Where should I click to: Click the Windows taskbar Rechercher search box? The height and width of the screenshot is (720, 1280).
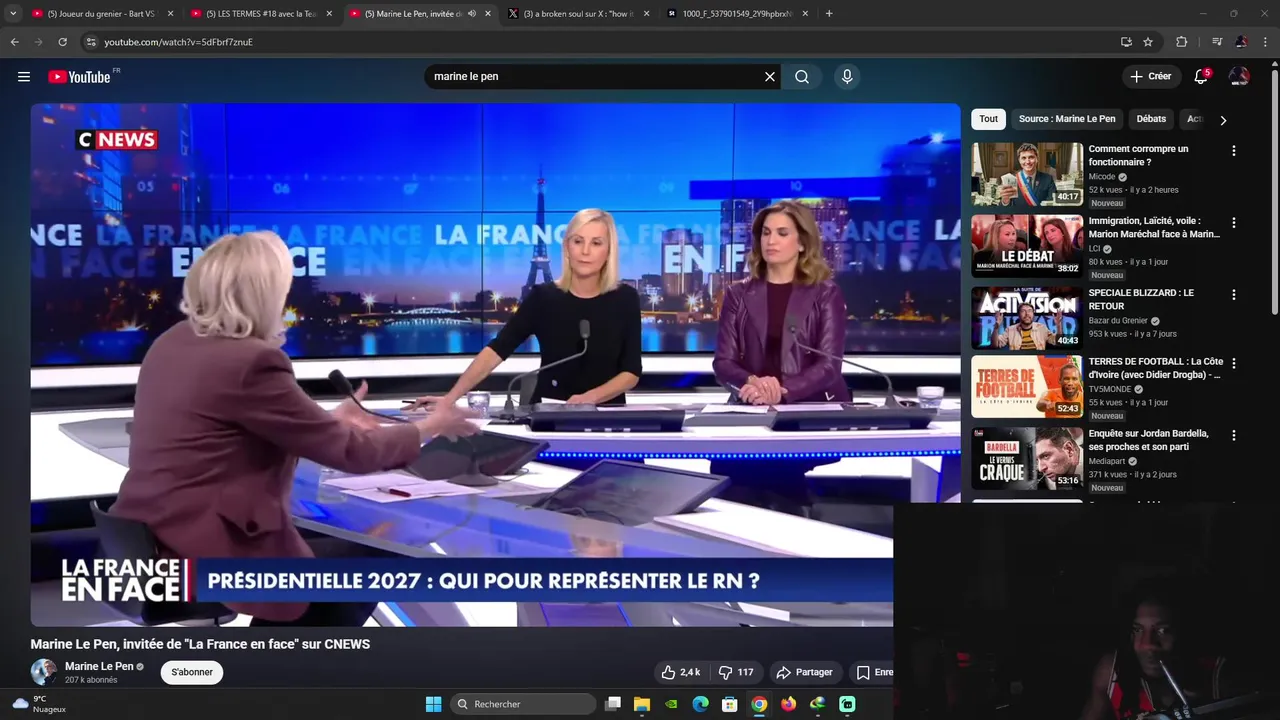(522, 704)
